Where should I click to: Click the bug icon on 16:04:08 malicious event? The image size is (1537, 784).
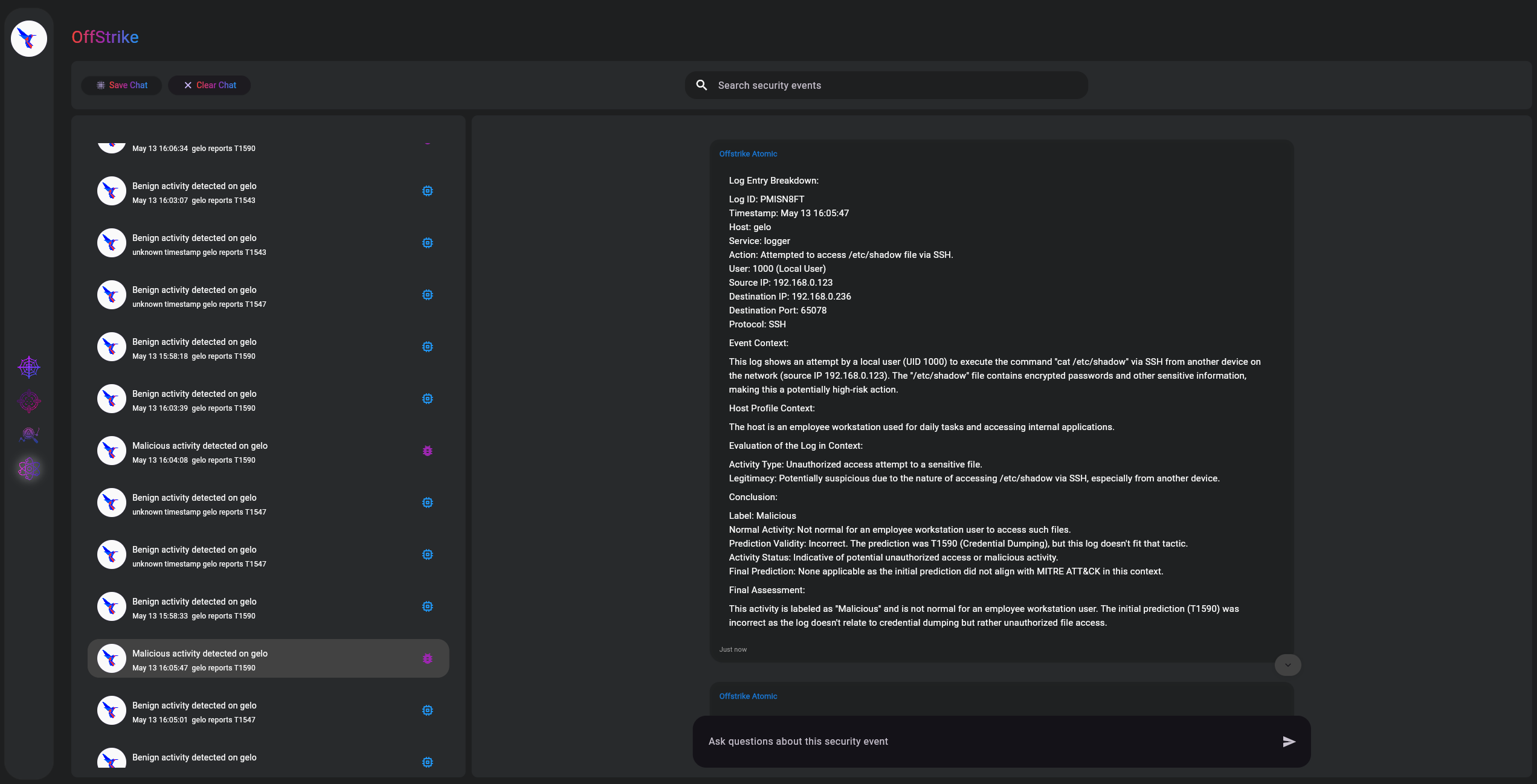pos(428,451)
